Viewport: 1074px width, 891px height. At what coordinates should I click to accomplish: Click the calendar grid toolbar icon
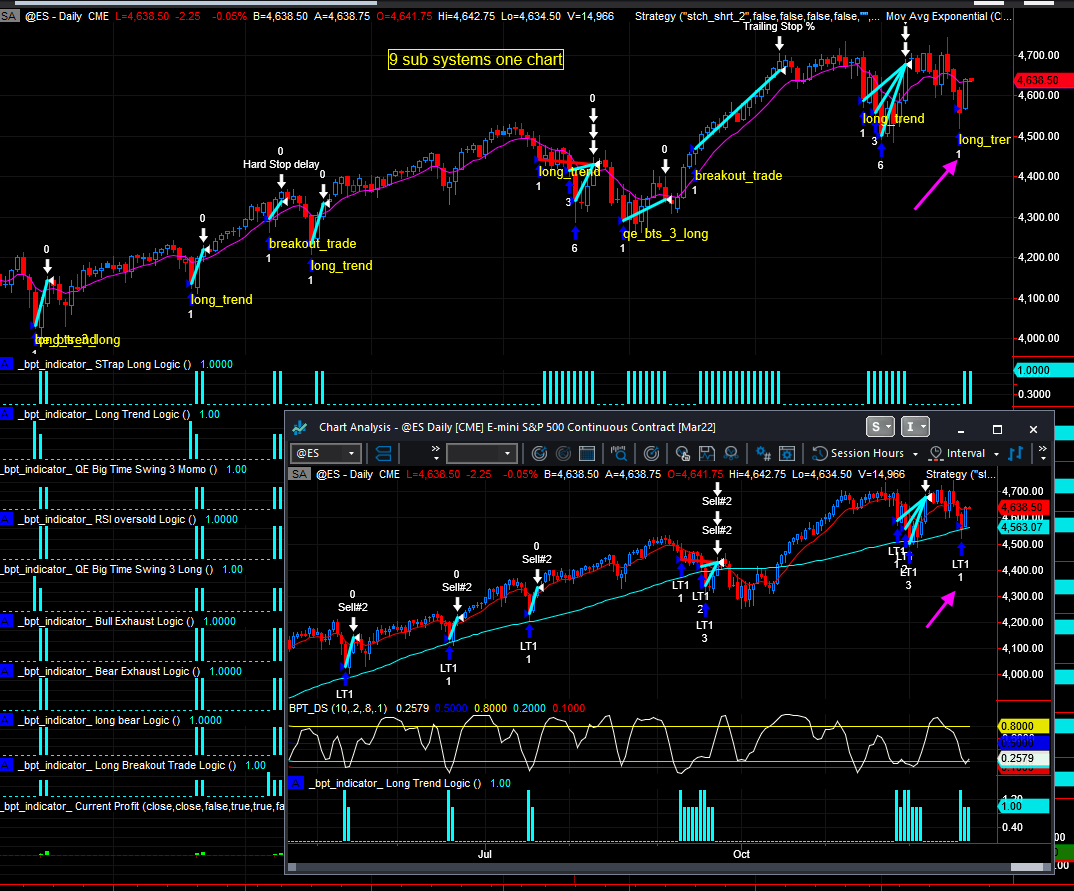[x=586, y=453]
